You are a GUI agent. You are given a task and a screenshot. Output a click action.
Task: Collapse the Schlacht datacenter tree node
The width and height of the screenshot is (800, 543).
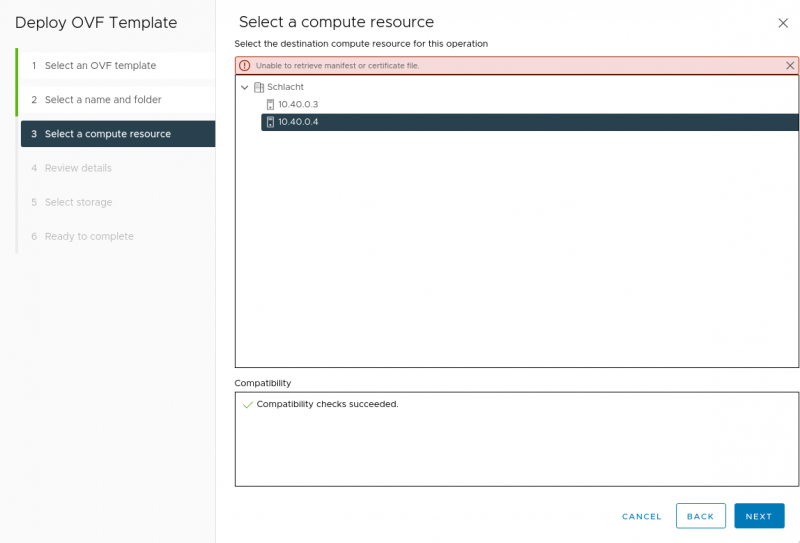point(245,87)
